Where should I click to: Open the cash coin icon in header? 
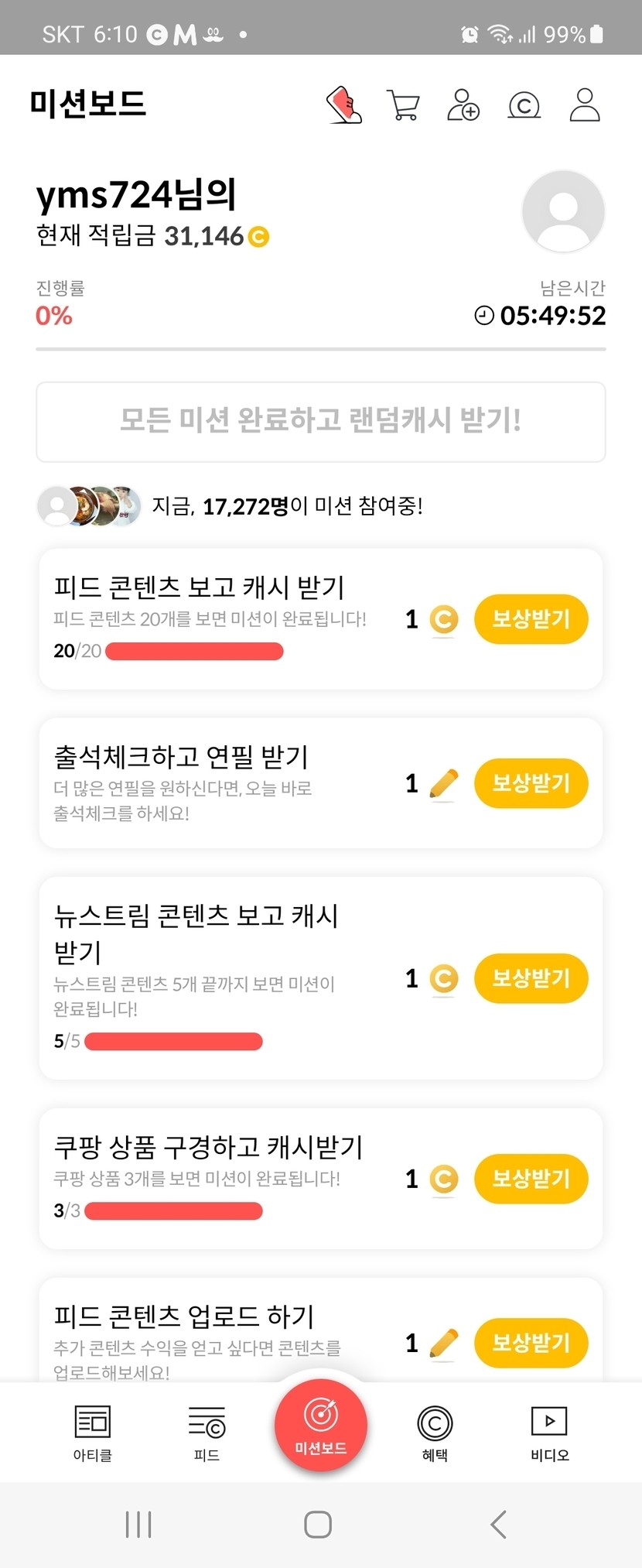[x=524, y=105]
